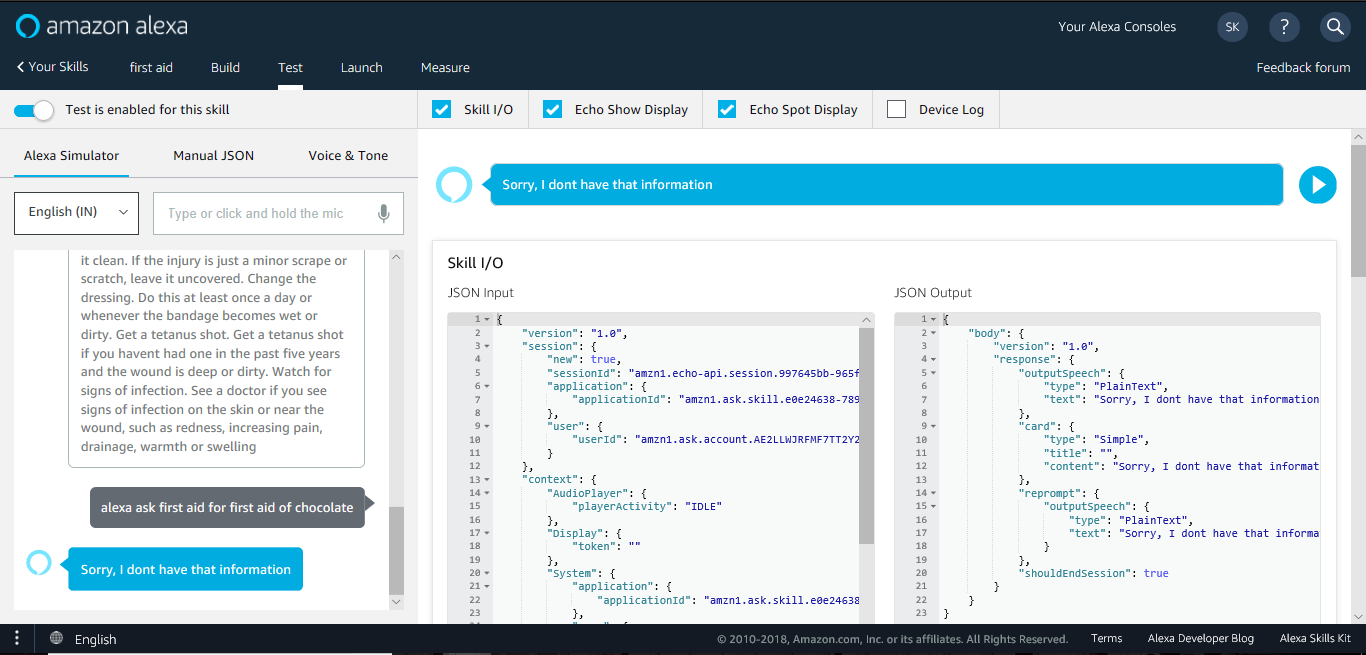Open the Measure tab
Viewport: 1366px width, 655px height.
point(445,67)
